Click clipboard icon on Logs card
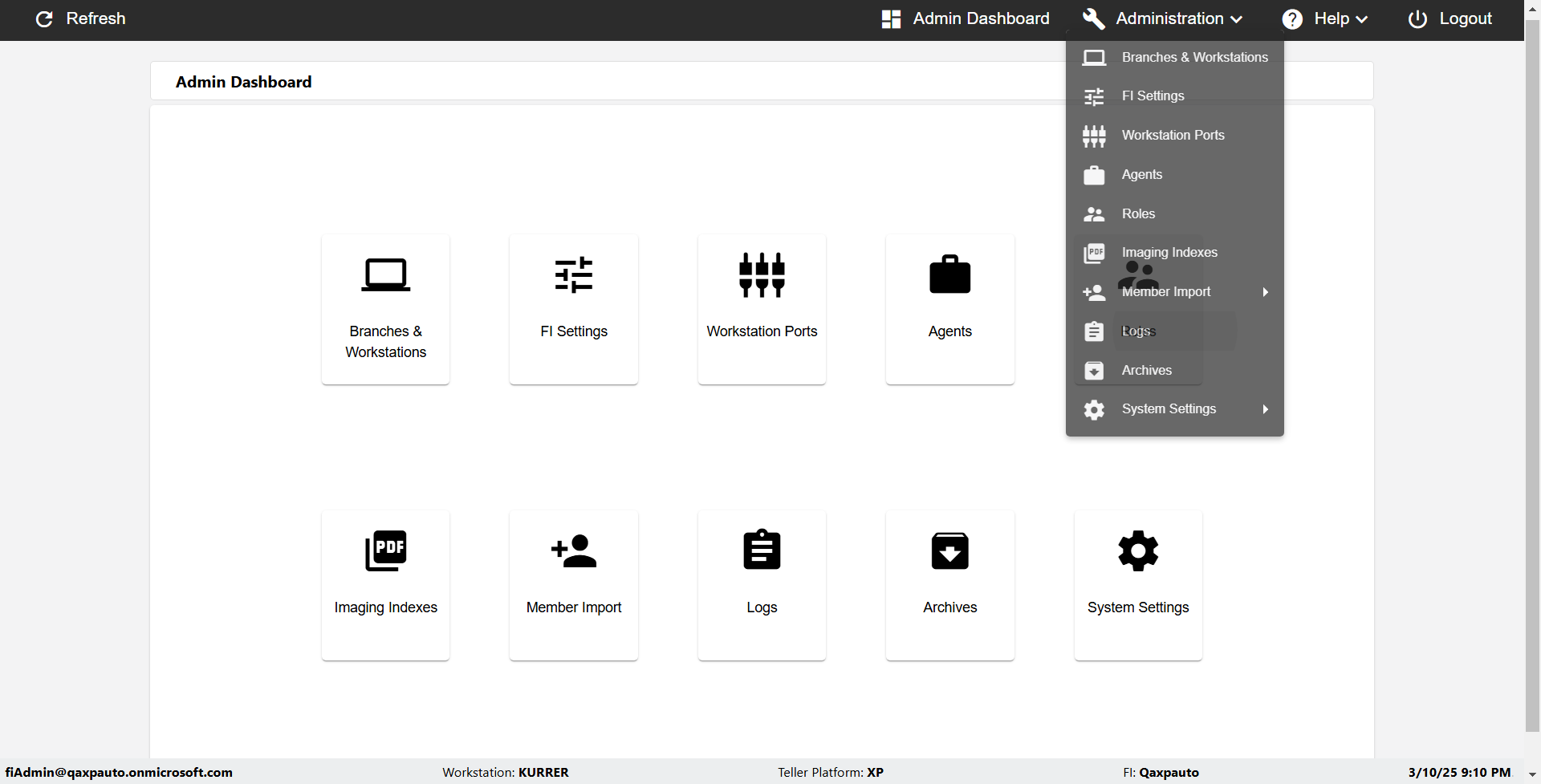1541x784 pixels. click(762, 550)
